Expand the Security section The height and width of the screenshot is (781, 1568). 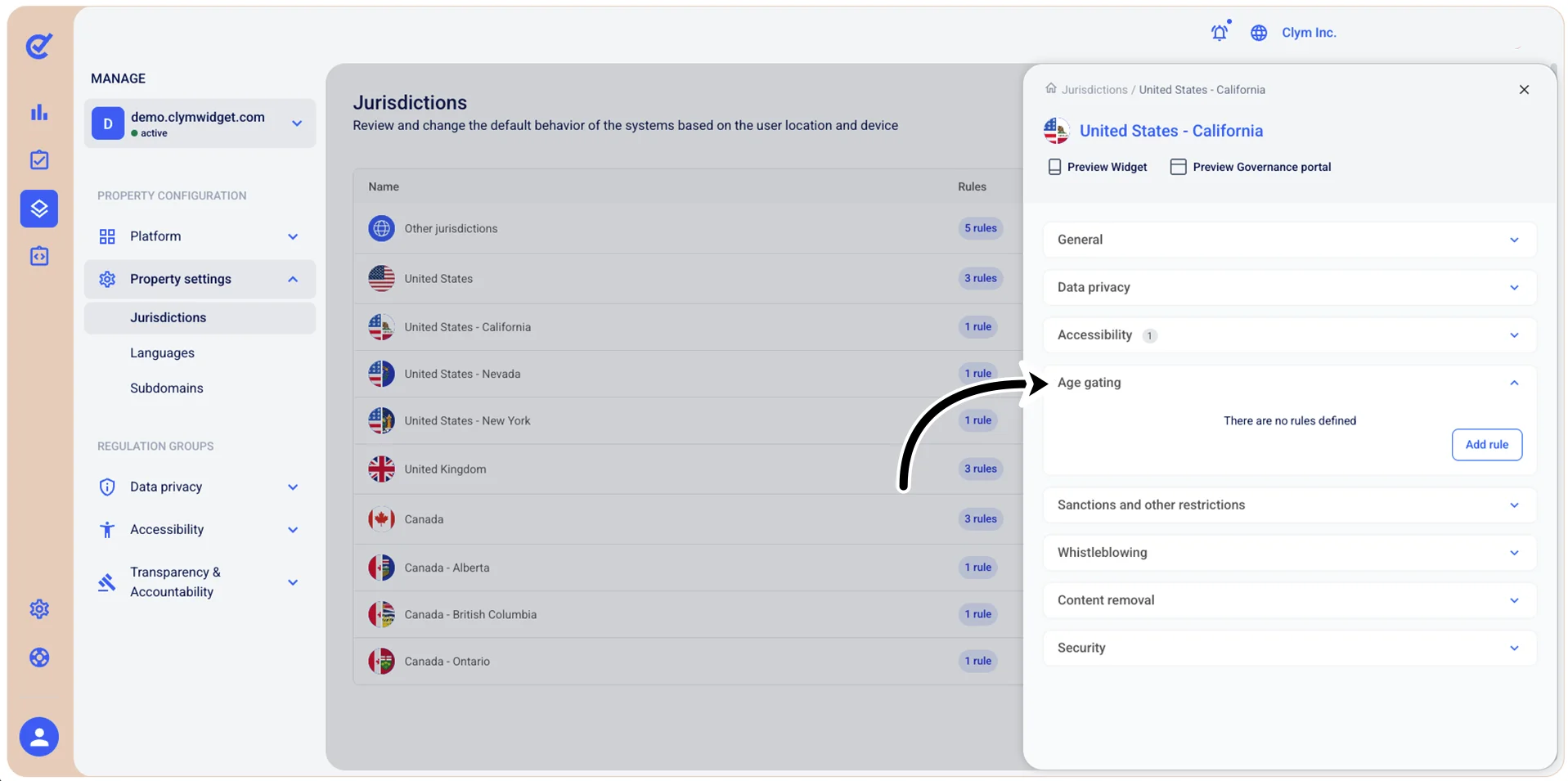pyautogui.click(x=1290, y=648)
